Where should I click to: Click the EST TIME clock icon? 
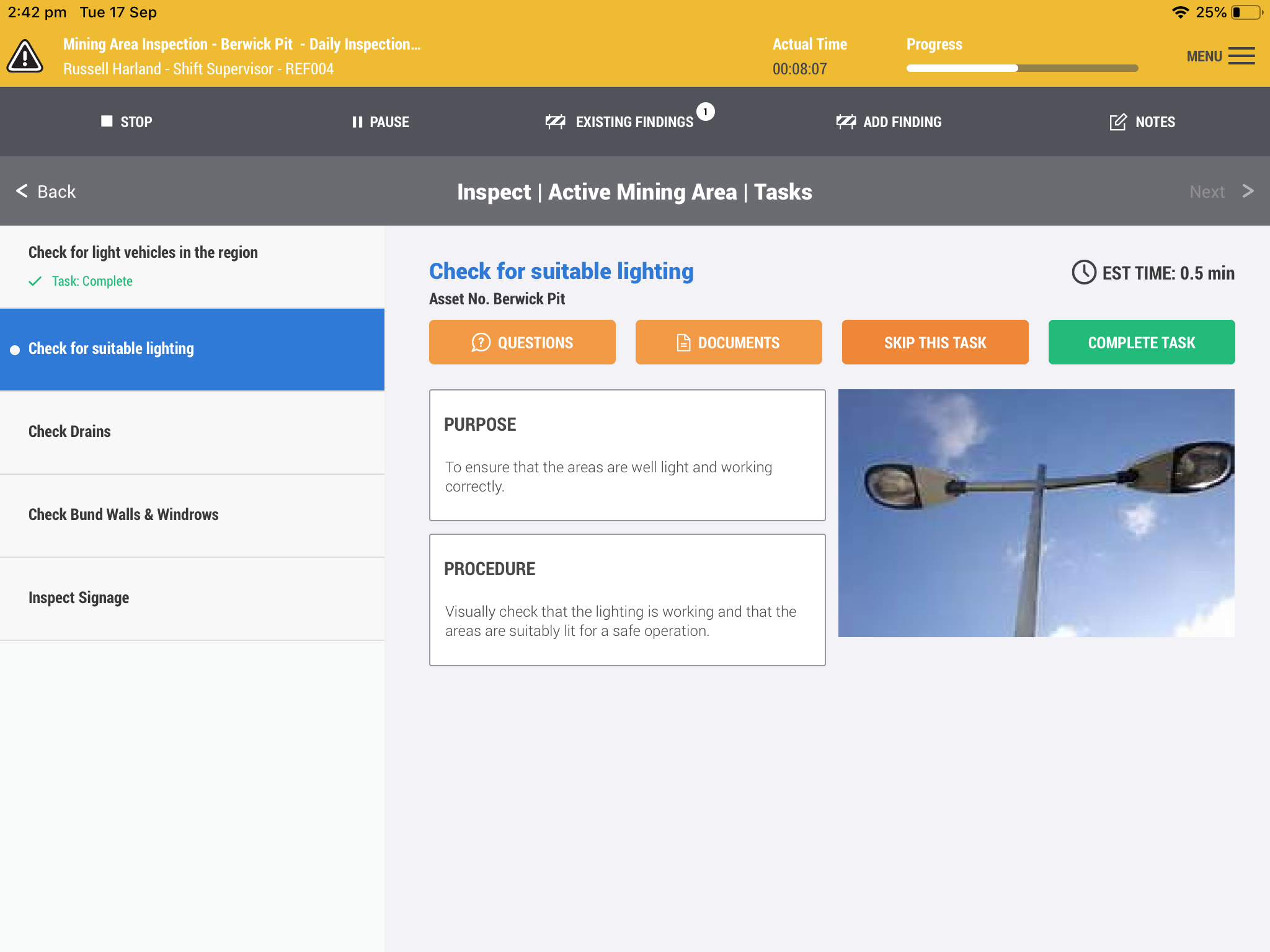pos(1084,273)
